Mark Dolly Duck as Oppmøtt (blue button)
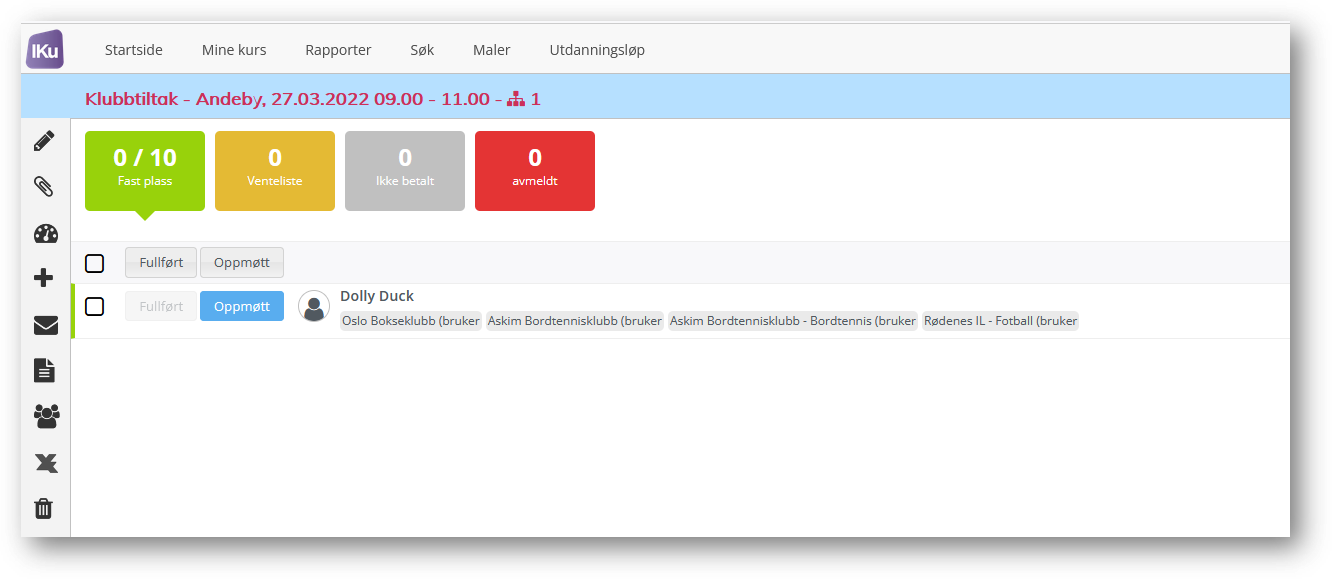Screen dimensions: 1332x579 242,306
